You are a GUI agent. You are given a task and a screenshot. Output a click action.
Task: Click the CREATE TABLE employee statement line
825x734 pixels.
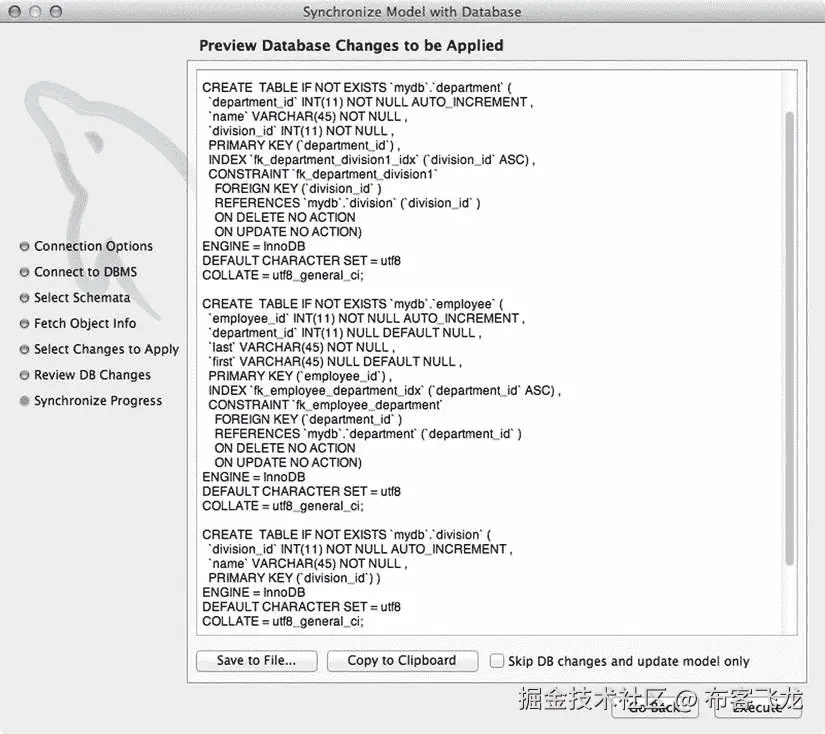click(353, 304)
